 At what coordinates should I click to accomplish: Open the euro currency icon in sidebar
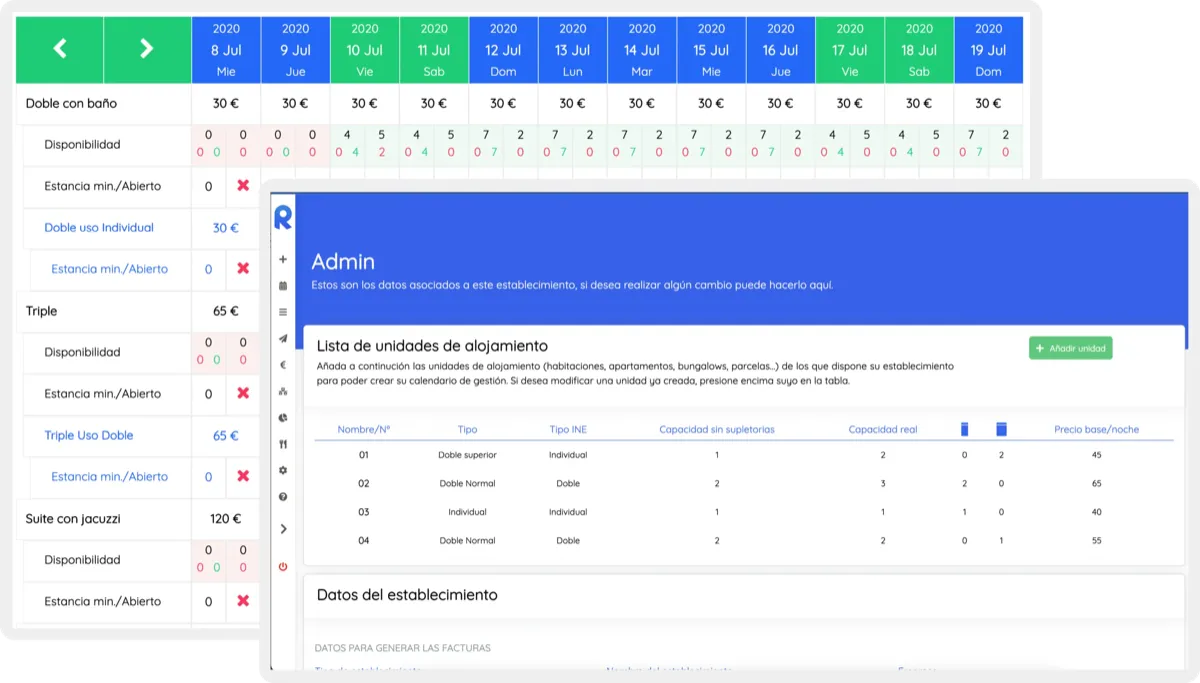(283, 365)
